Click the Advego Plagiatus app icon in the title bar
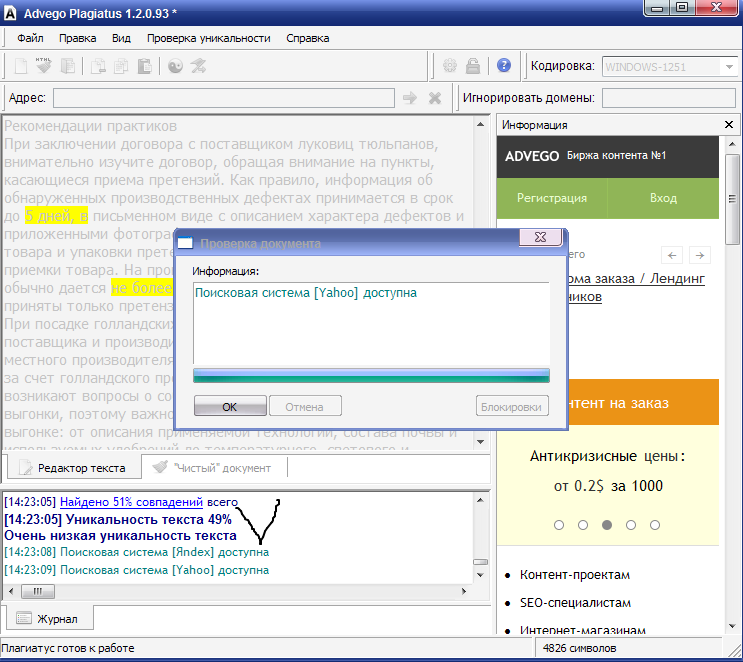 [x=10, y=13]
